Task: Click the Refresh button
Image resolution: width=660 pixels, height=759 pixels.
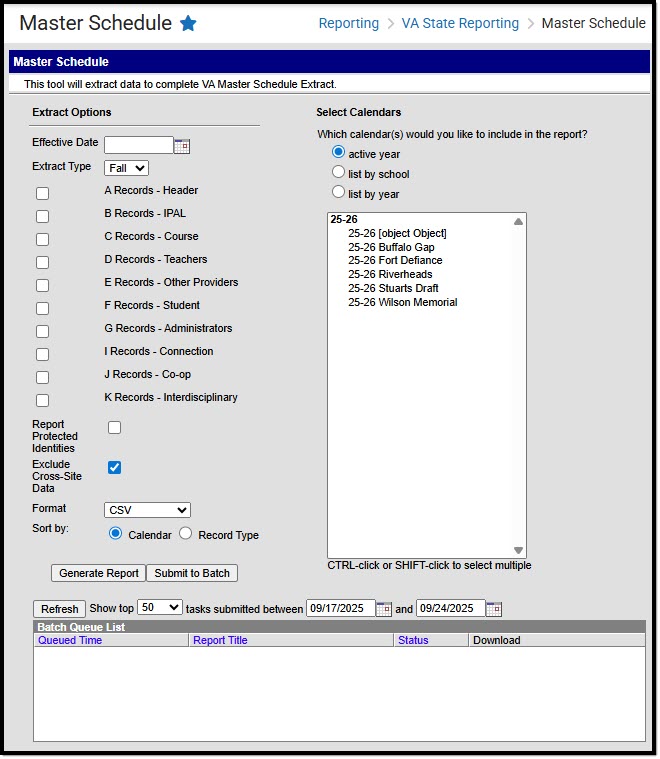Action: coord(60,609)
